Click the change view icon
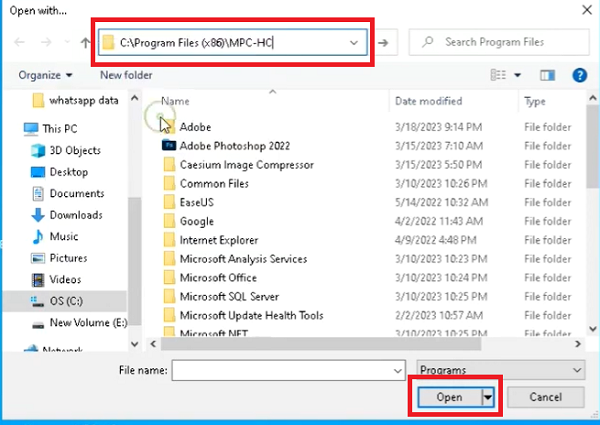The width and height of the screenshot is (600, 425). (498, 75)
